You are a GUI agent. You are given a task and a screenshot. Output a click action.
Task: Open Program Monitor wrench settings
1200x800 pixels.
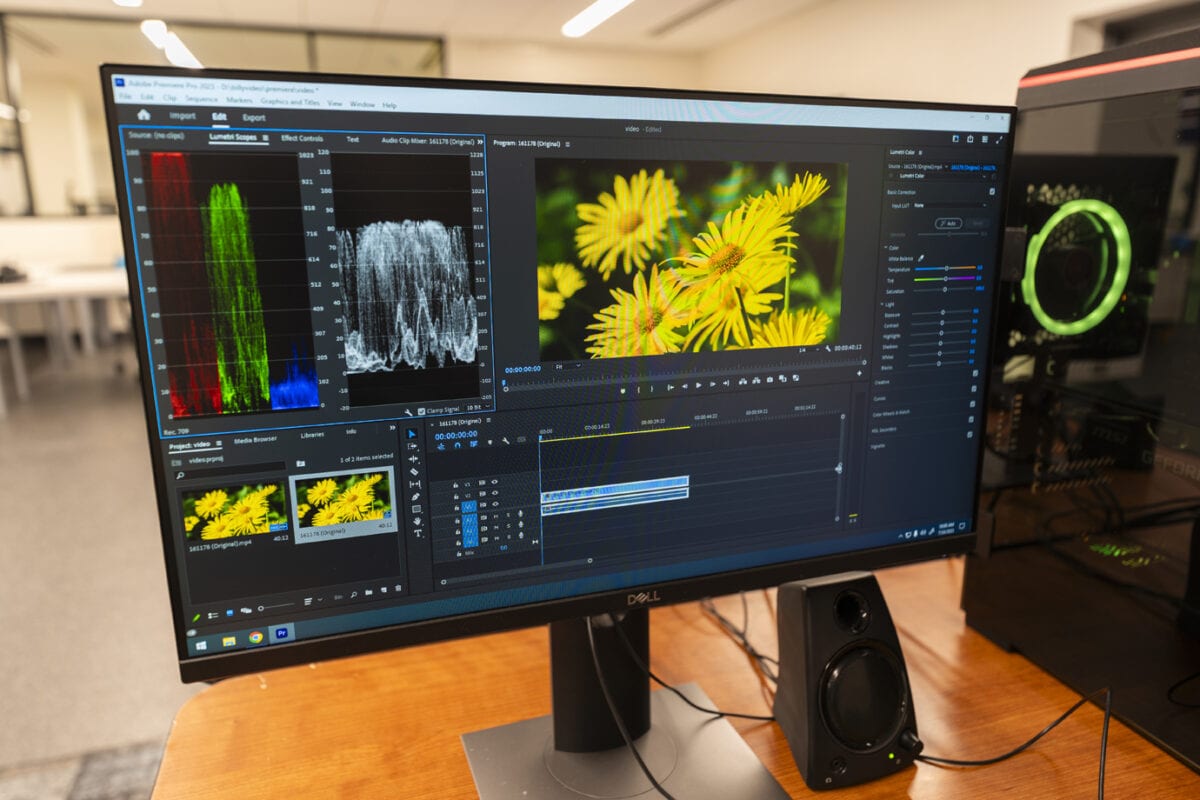click(x=828, y=349)
